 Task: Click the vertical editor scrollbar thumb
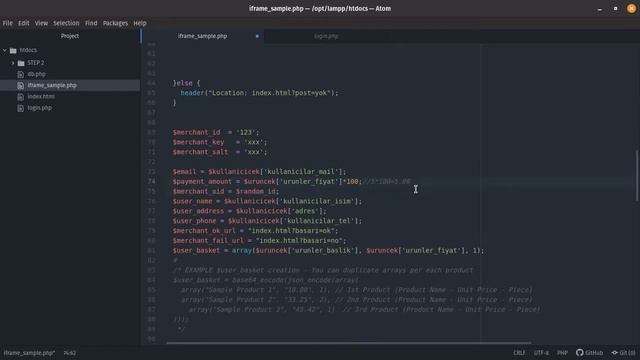click(637, 176)
